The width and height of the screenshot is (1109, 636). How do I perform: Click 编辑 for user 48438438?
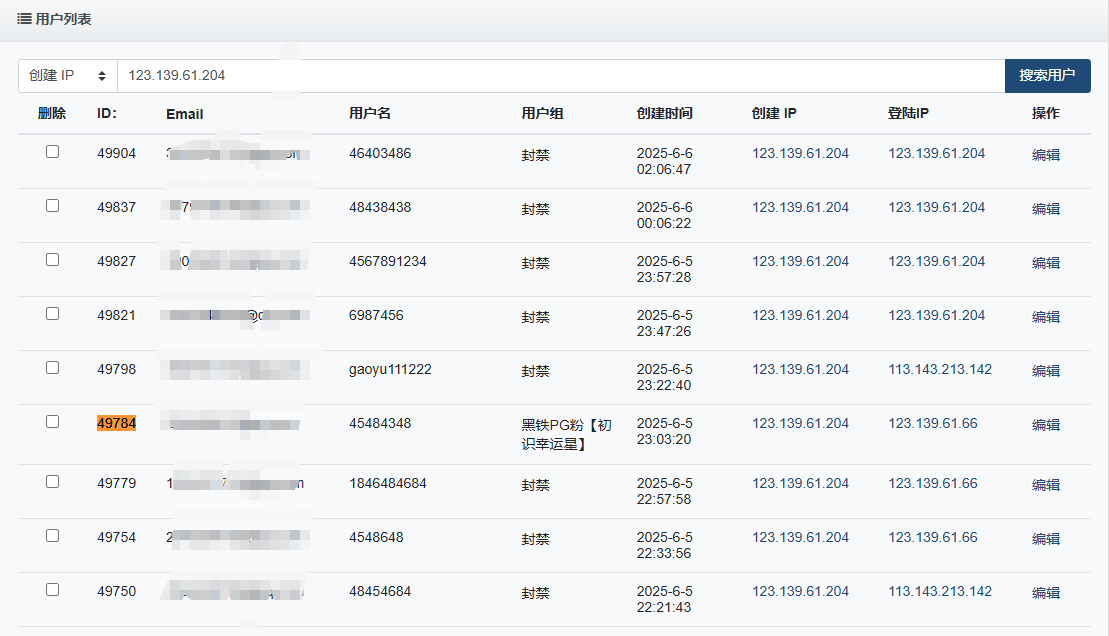(x=1045, y=209)
